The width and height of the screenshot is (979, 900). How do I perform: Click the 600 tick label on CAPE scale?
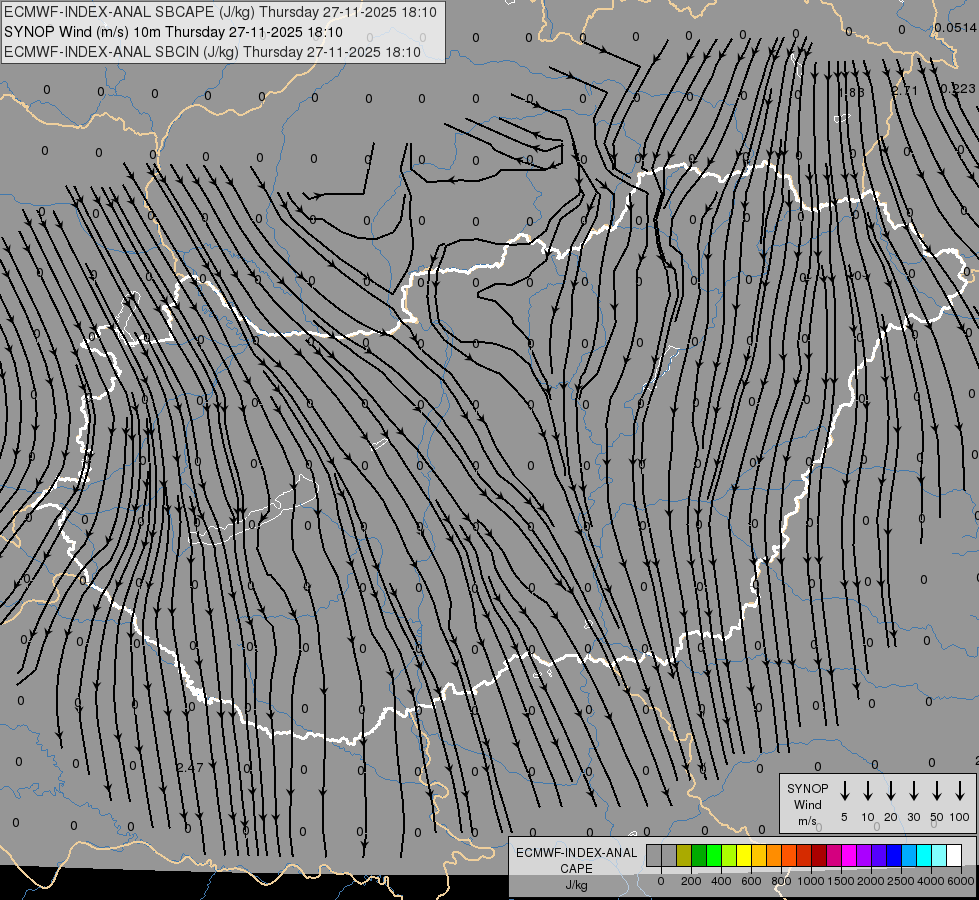point(751,881)
